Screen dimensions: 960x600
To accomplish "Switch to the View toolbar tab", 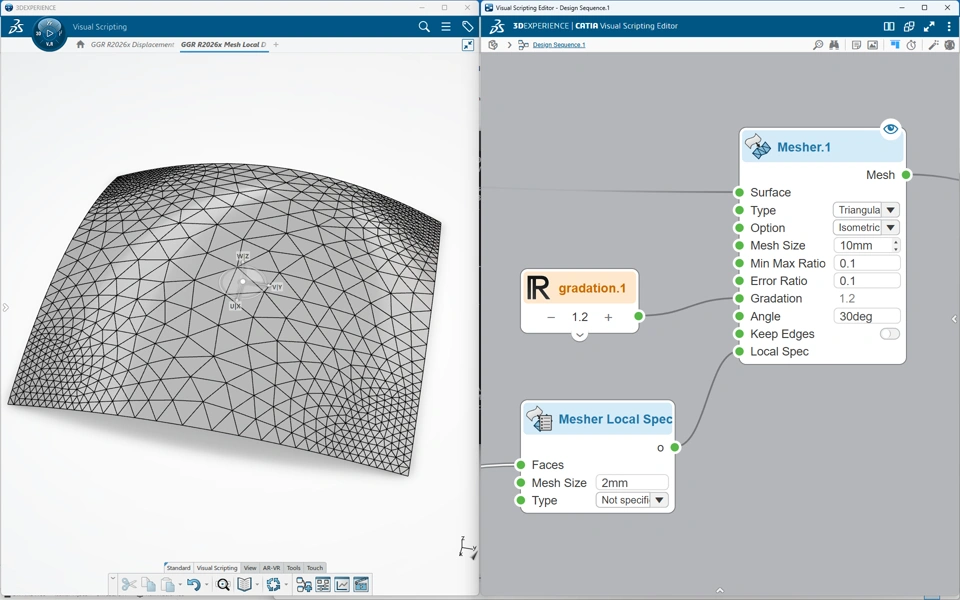I will pyautogui.click(x=250, y=568).
